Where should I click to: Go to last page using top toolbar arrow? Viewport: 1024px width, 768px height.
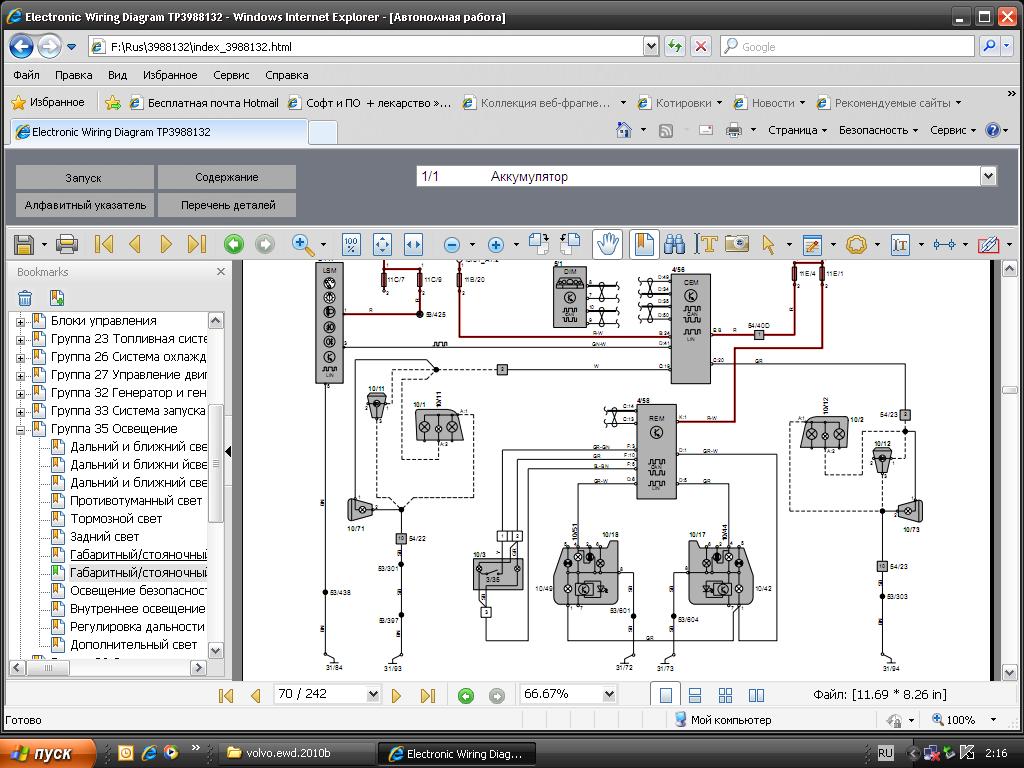[x=197, y=244]
